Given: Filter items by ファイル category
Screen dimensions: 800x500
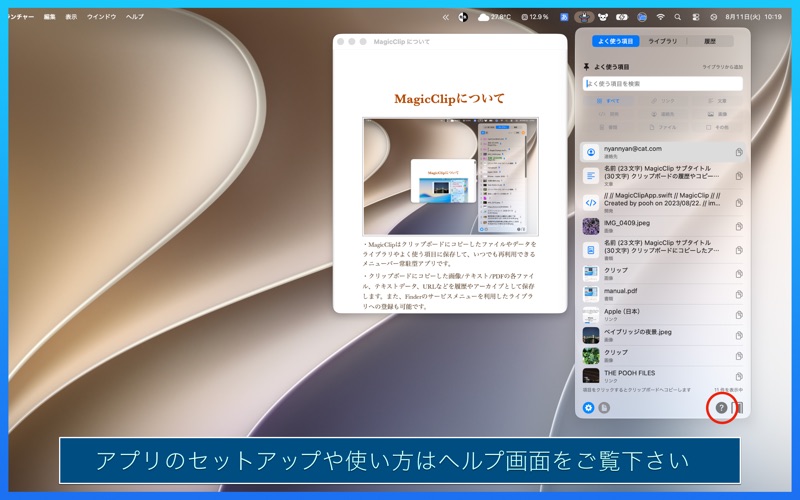Looking at the screenshot, I should (x=663, y=127).
